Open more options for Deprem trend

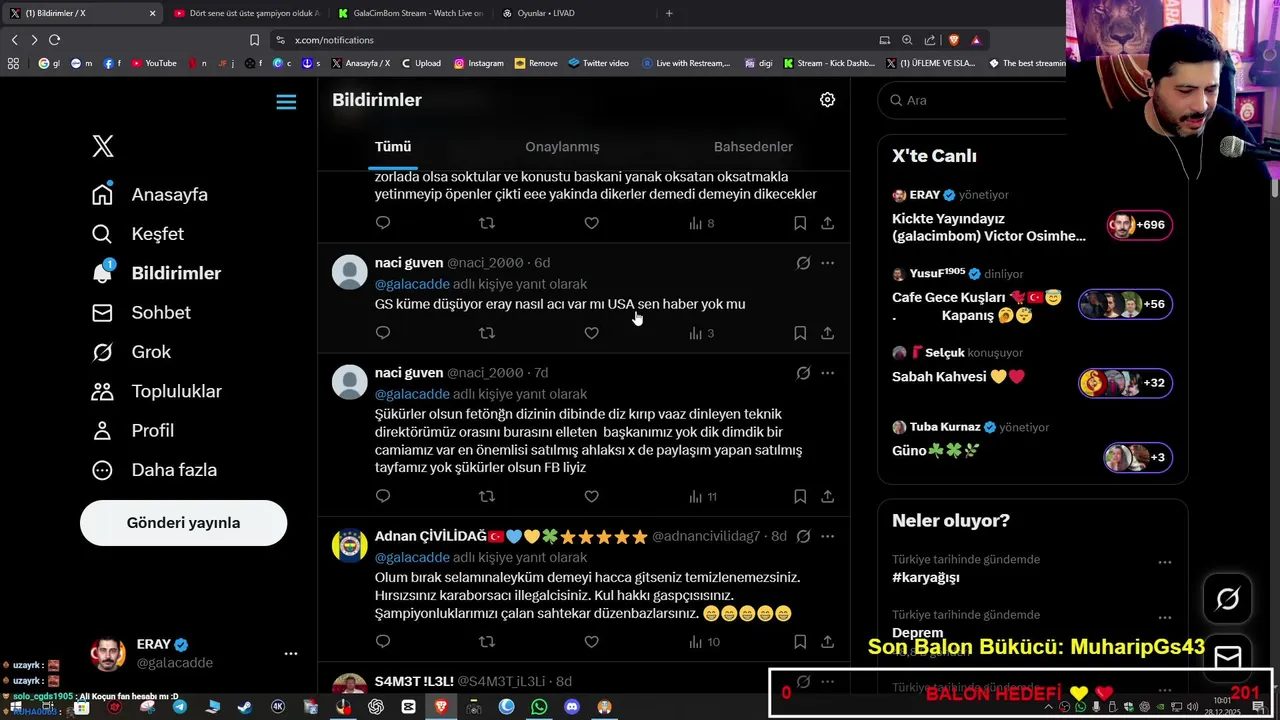coord(1164,617)
